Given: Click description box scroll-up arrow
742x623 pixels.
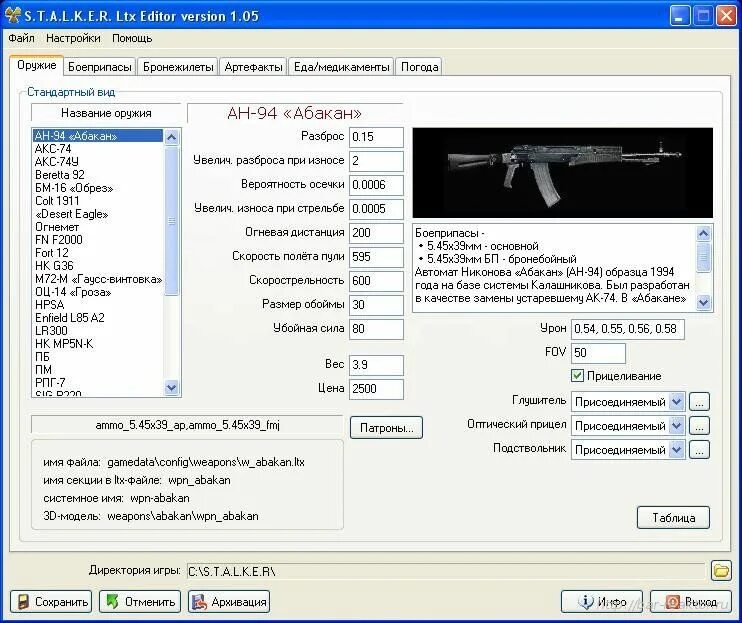Looking at the screenshot, I should pyautogui.click(x=704, y=233).
